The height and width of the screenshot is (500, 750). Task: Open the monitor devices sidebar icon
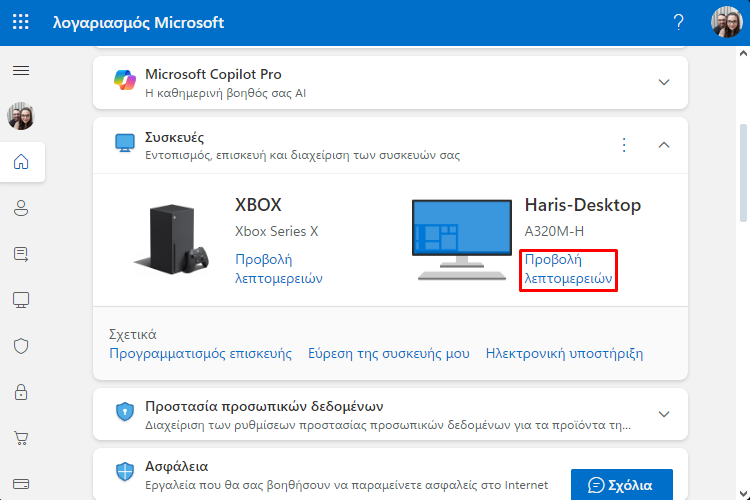pos(21,300)
